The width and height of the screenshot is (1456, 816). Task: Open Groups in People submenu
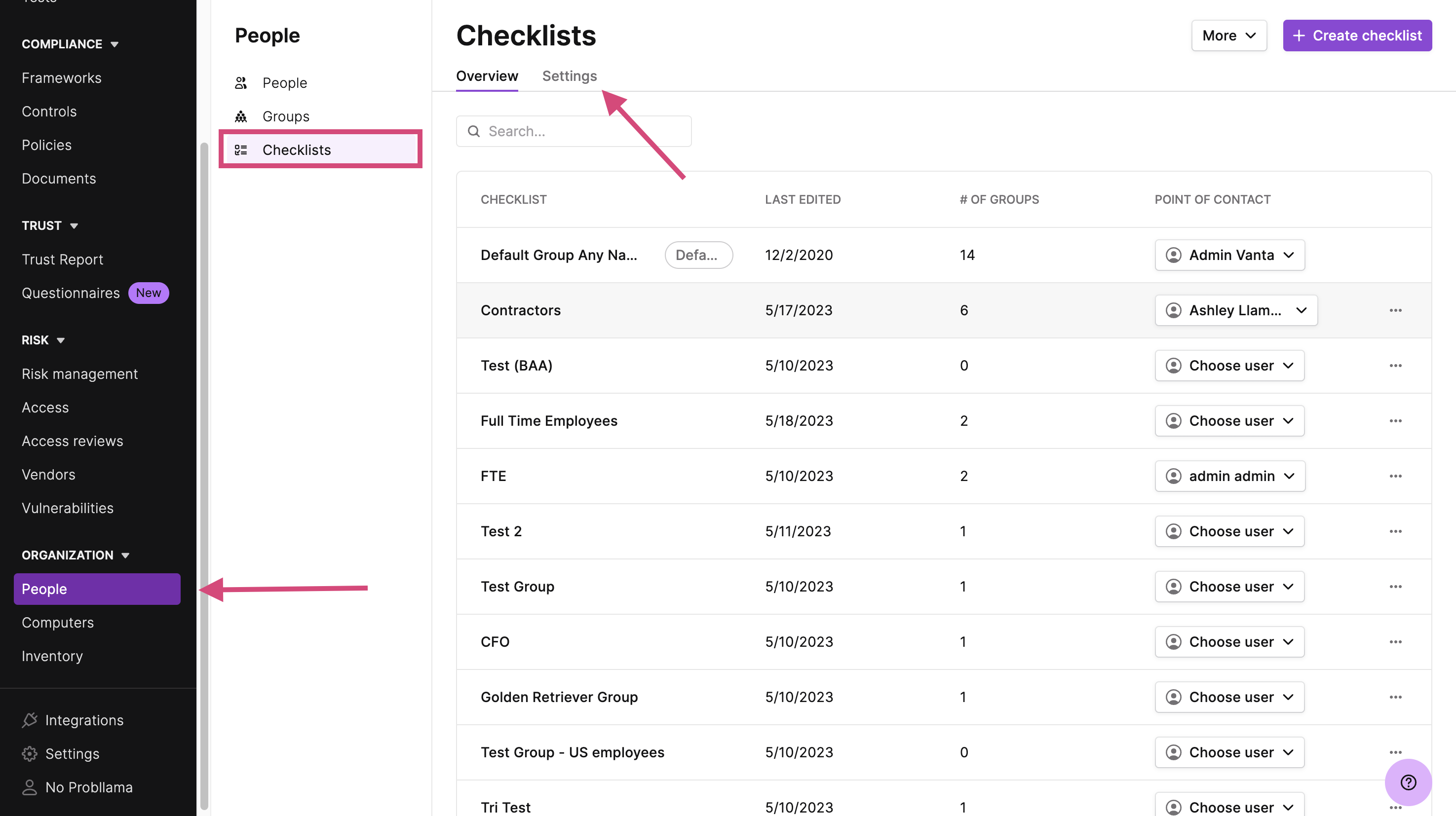(x=285, y=116)
